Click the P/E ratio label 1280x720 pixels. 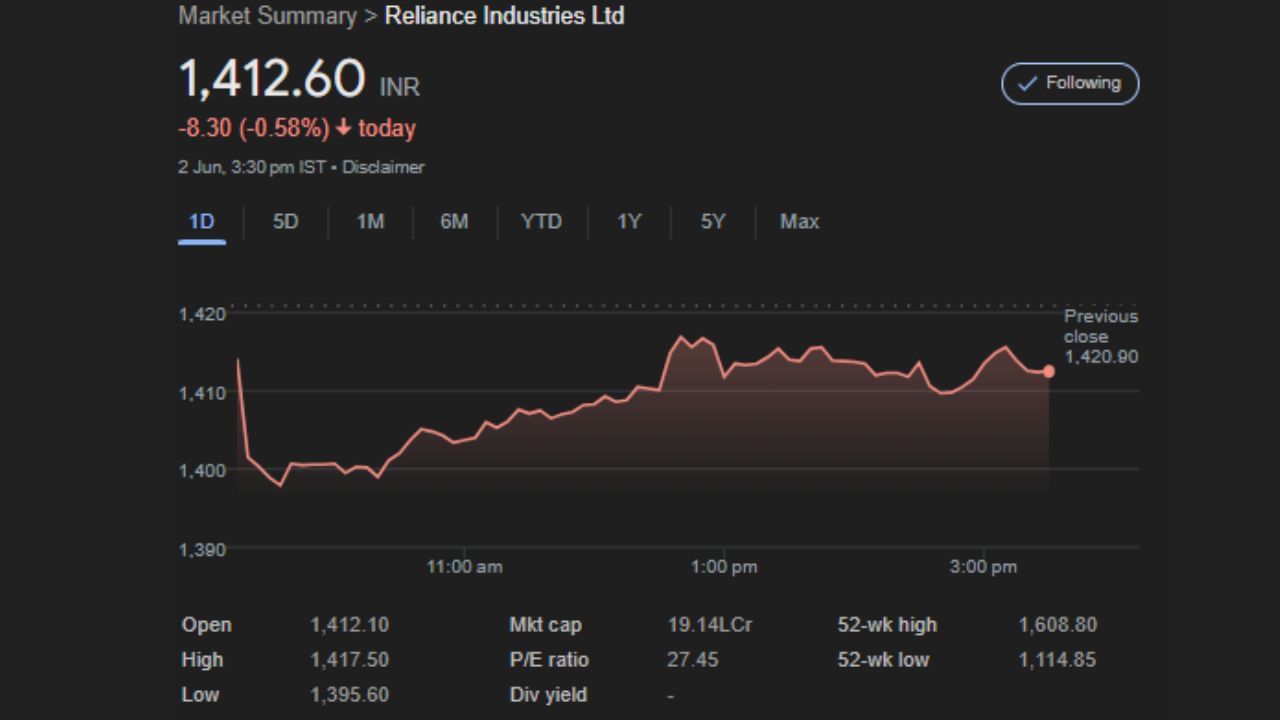[549, 660]
